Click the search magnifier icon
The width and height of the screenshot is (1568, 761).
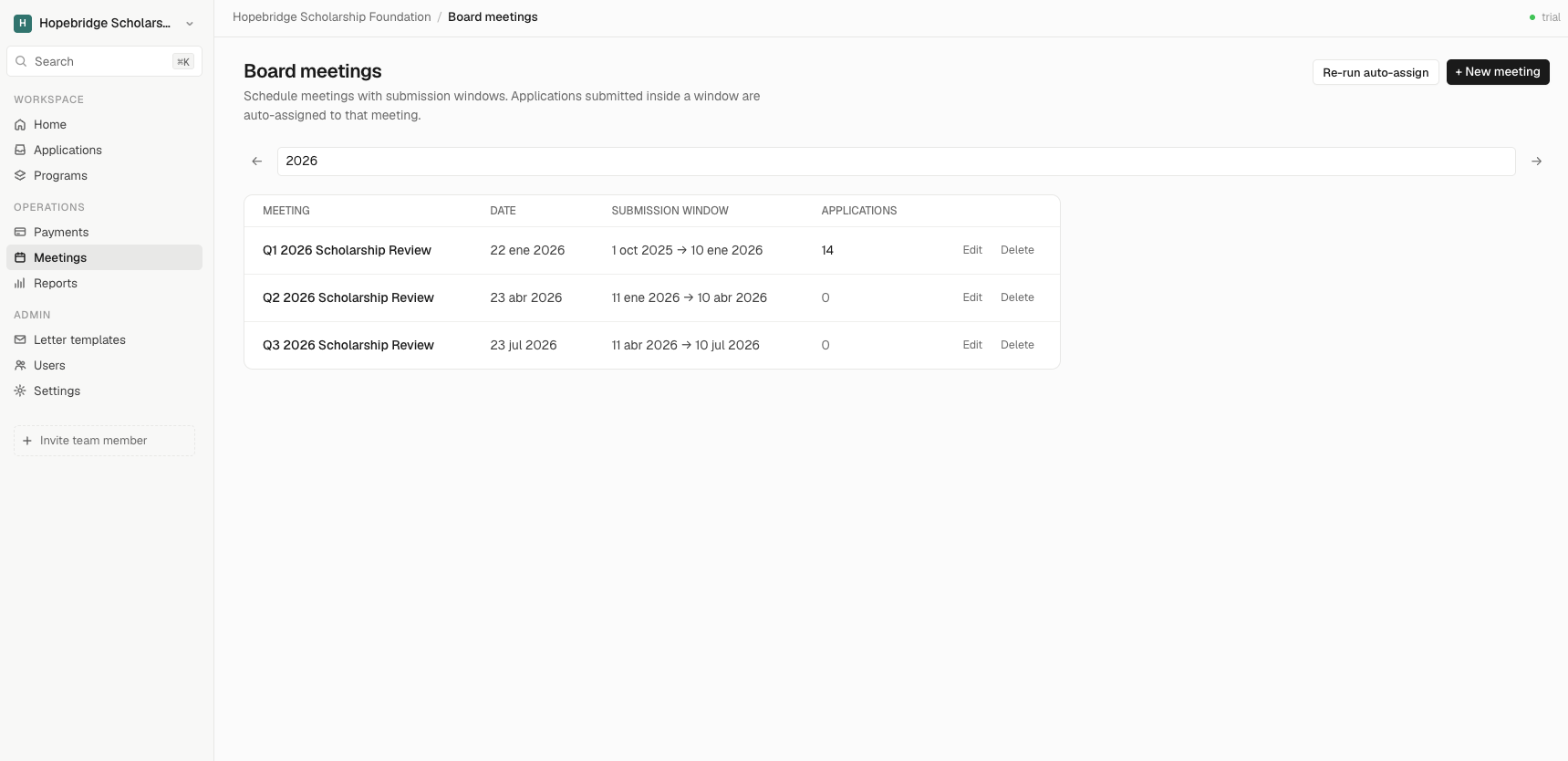click(x=21, y=61)
